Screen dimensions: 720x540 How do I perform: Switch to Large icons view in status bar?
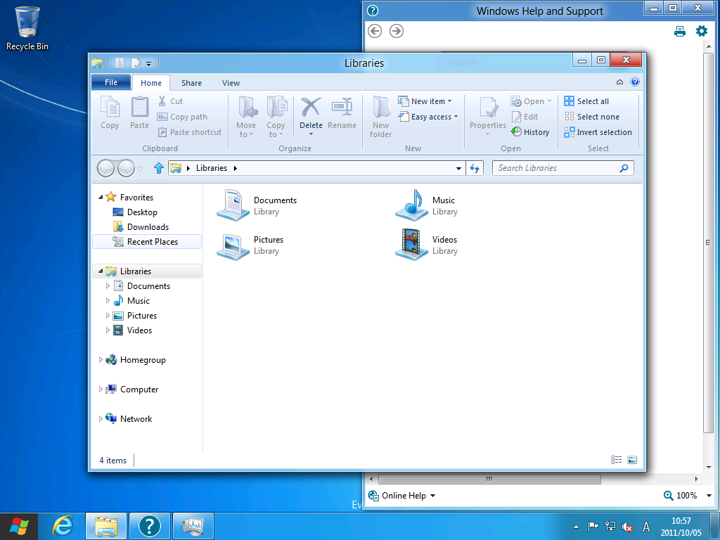point(632,460)
